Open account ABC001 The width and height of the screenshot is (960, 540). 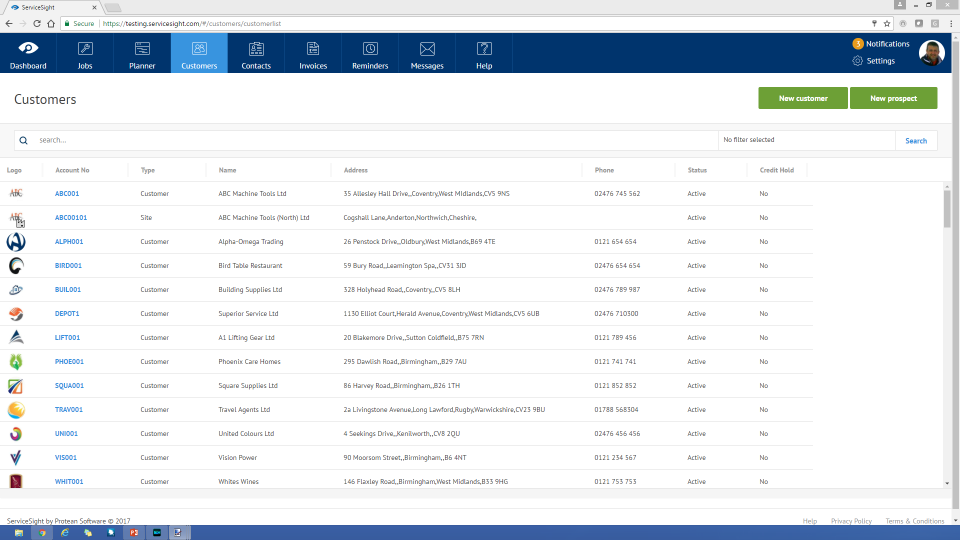(x=67, y=193)
